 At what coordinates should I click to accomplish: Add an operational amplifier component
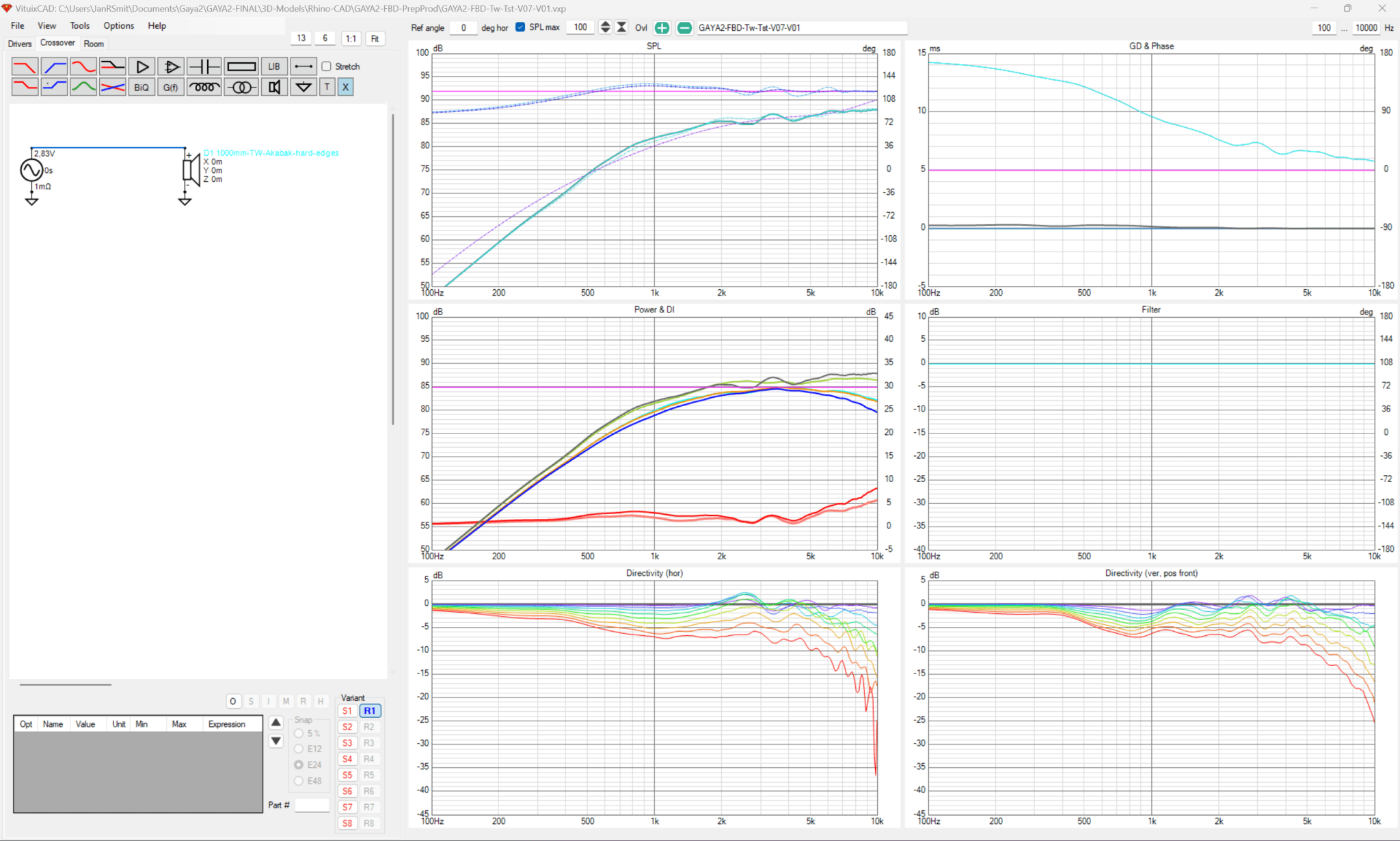[171, 66]
